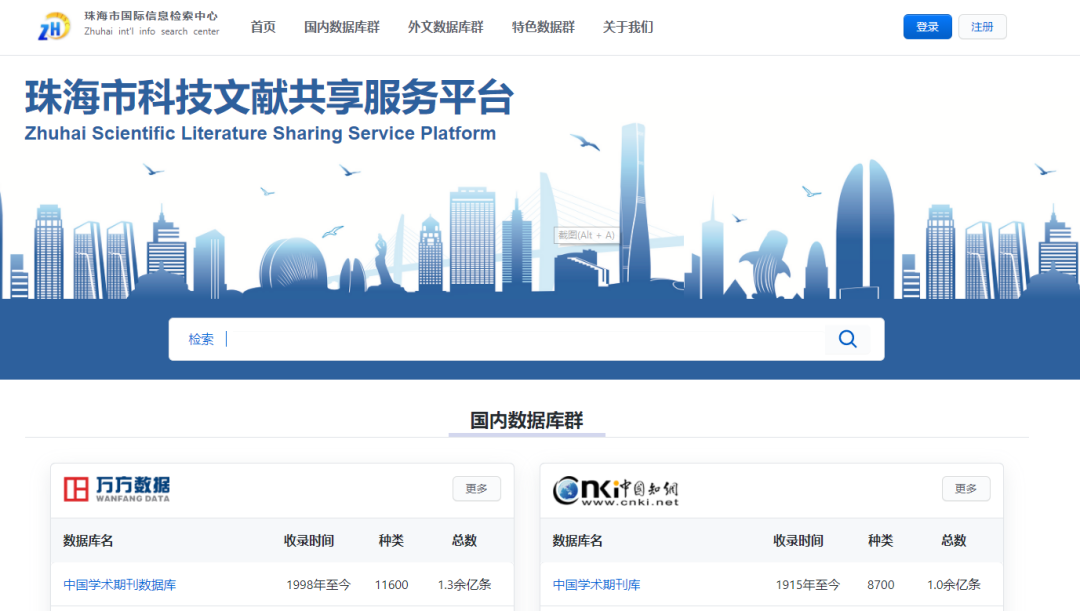Open 国内数据库群 navigation menu

click(x=342, y=27)
